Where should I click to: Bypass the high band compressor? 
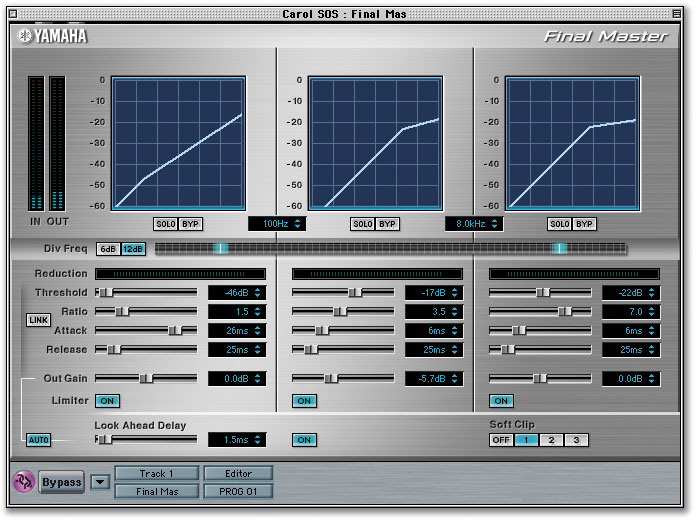click(584, 224)
